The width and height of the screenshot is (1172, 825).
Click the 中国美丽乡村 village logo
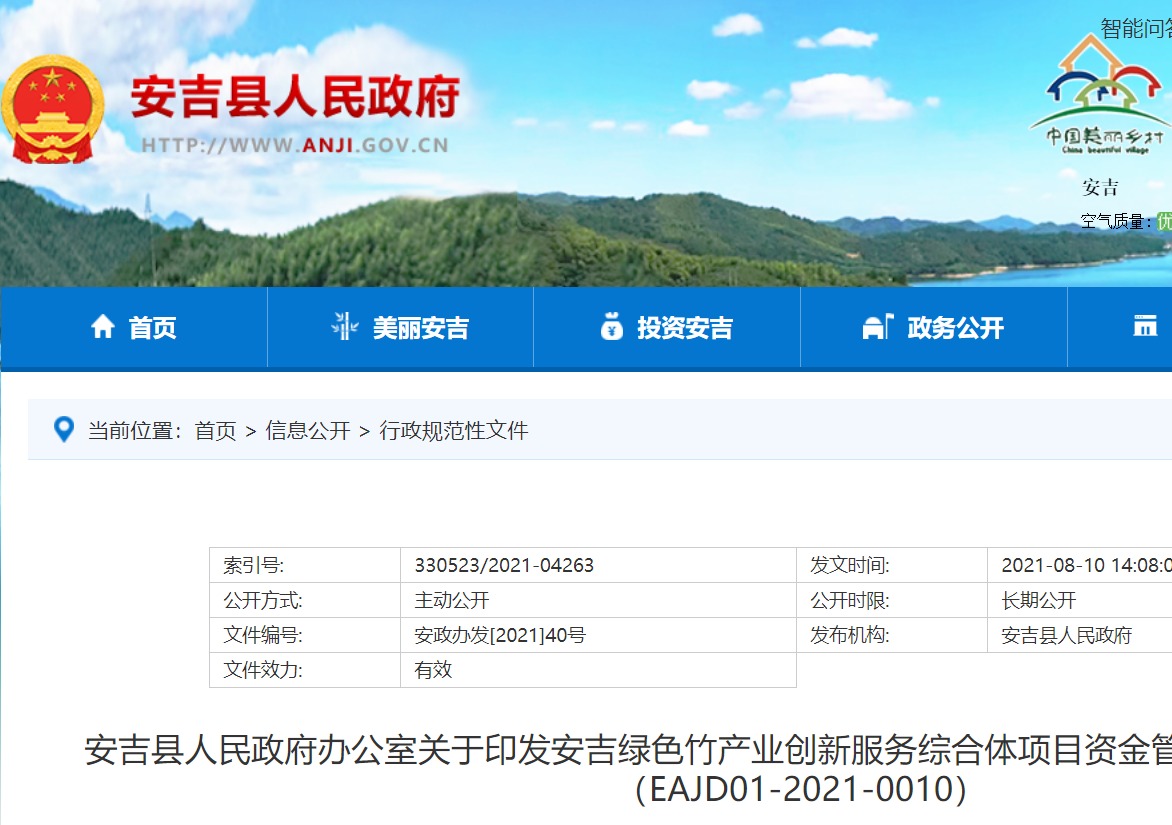1102,96
